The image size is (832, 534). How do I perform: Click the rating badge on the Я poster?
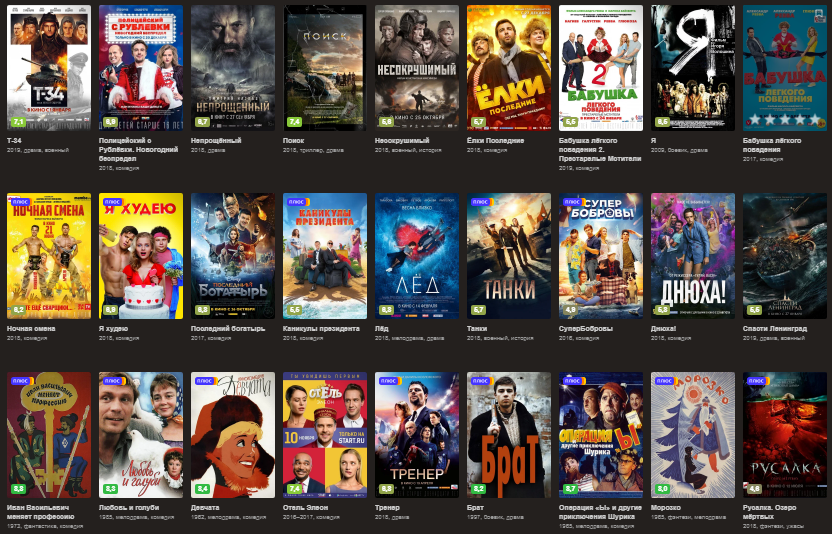662,122
